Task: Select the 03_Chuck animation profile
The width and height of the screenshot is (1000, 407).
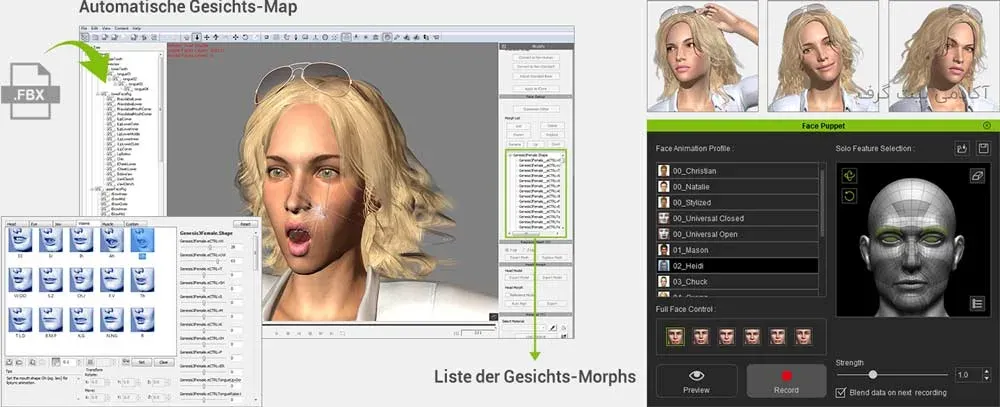Action: [737, 281]
